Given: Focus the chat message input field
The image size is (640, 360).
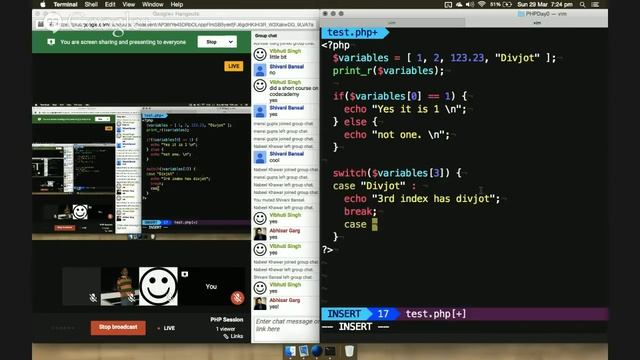Looking at the screenshot, I should click(x=286, y=328).
